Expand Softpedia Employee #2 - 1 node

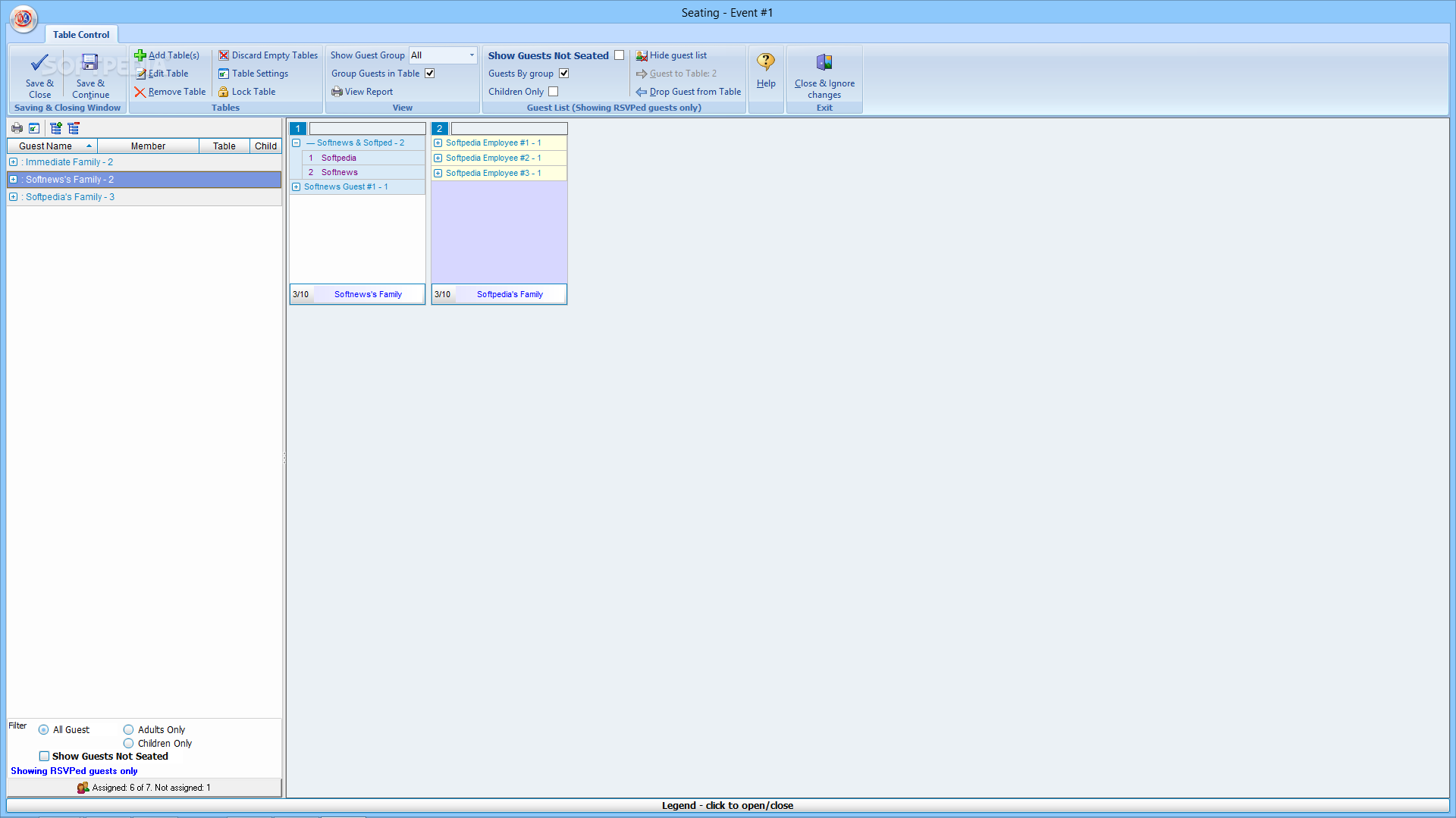point(438,158)
